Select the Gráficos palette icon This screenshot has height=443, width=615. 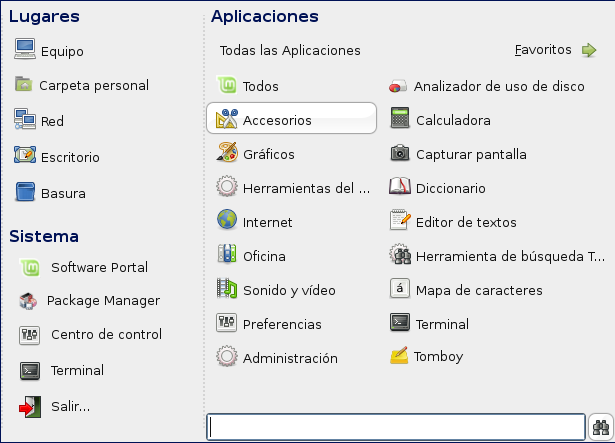click(x=227, y=152)
